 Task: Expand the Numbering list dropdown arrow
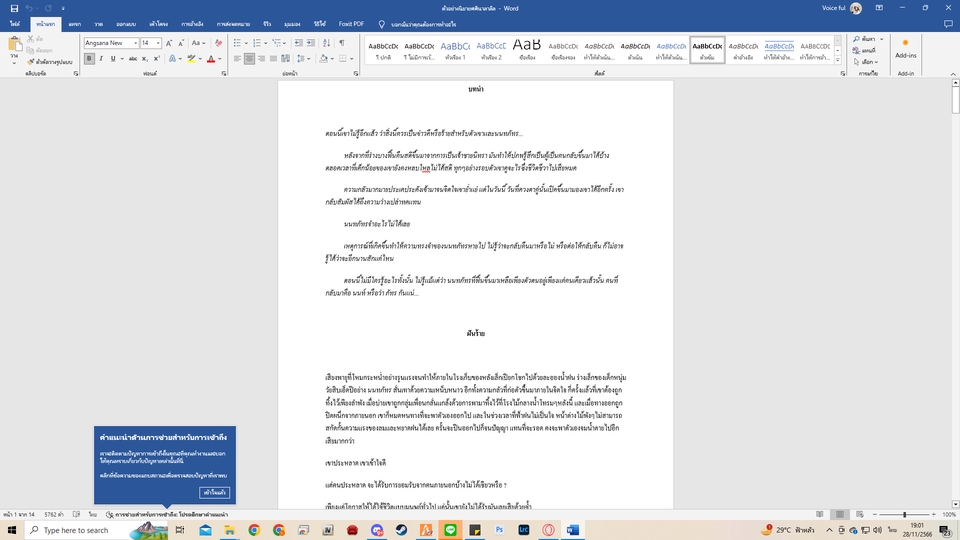266,43
